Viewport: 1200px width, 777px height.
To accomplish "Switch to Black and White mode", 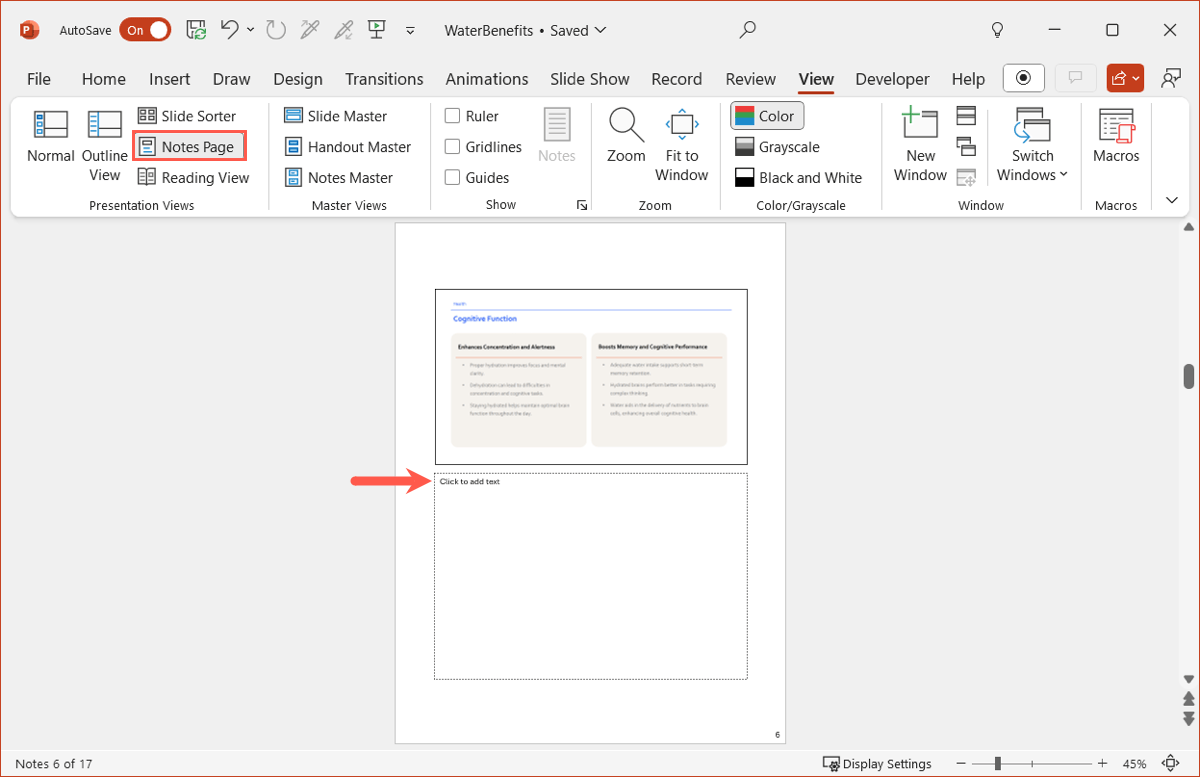I will 798,178.
